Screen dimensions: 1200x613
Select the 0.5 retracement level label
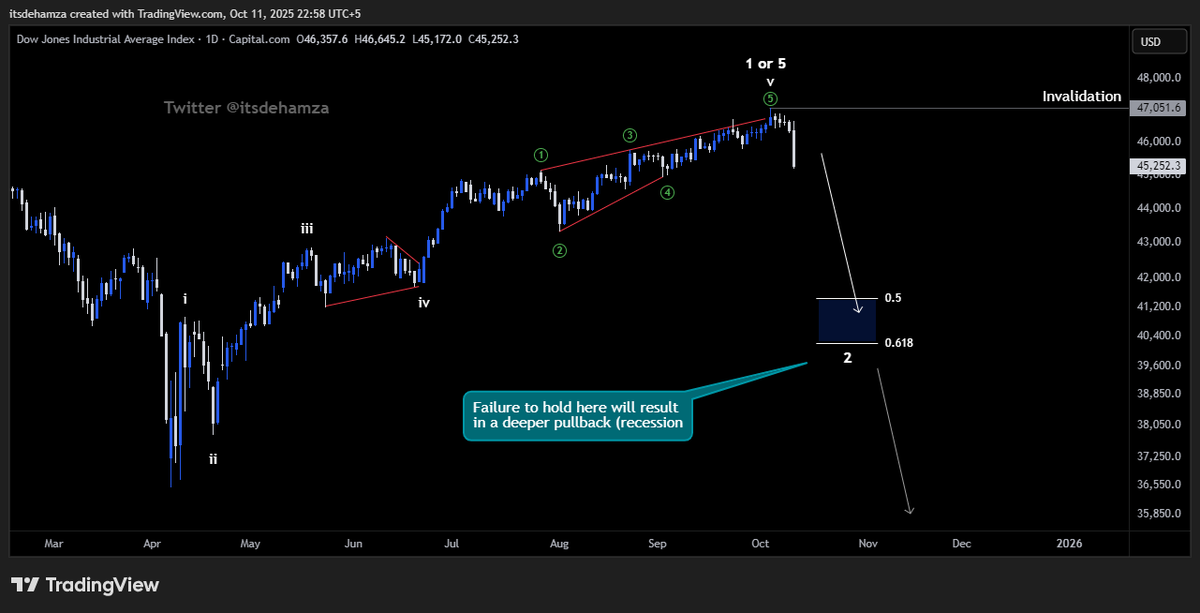click(893, 298)
